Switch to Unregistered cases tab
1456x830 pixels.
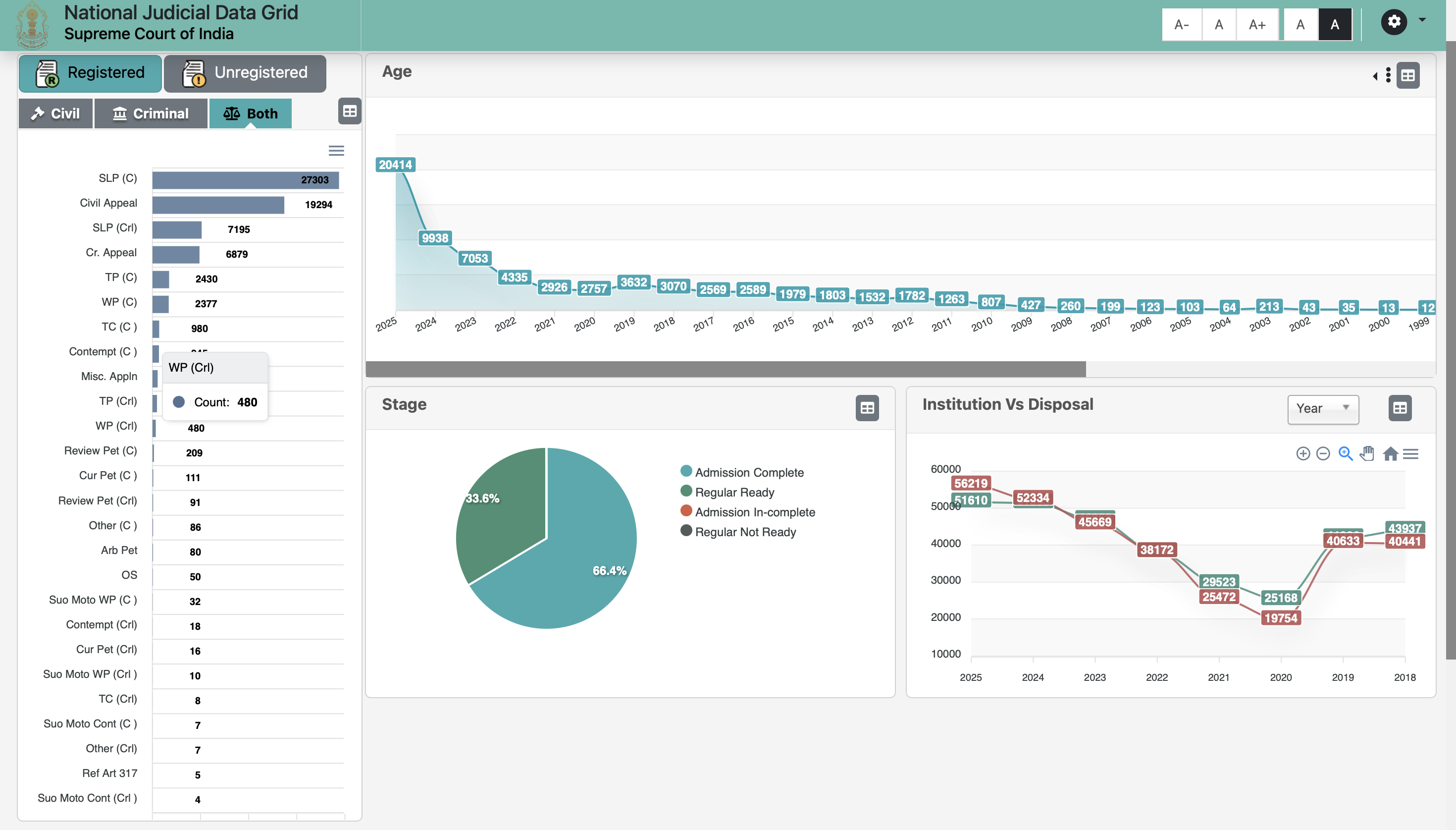[x=245, y=73]
